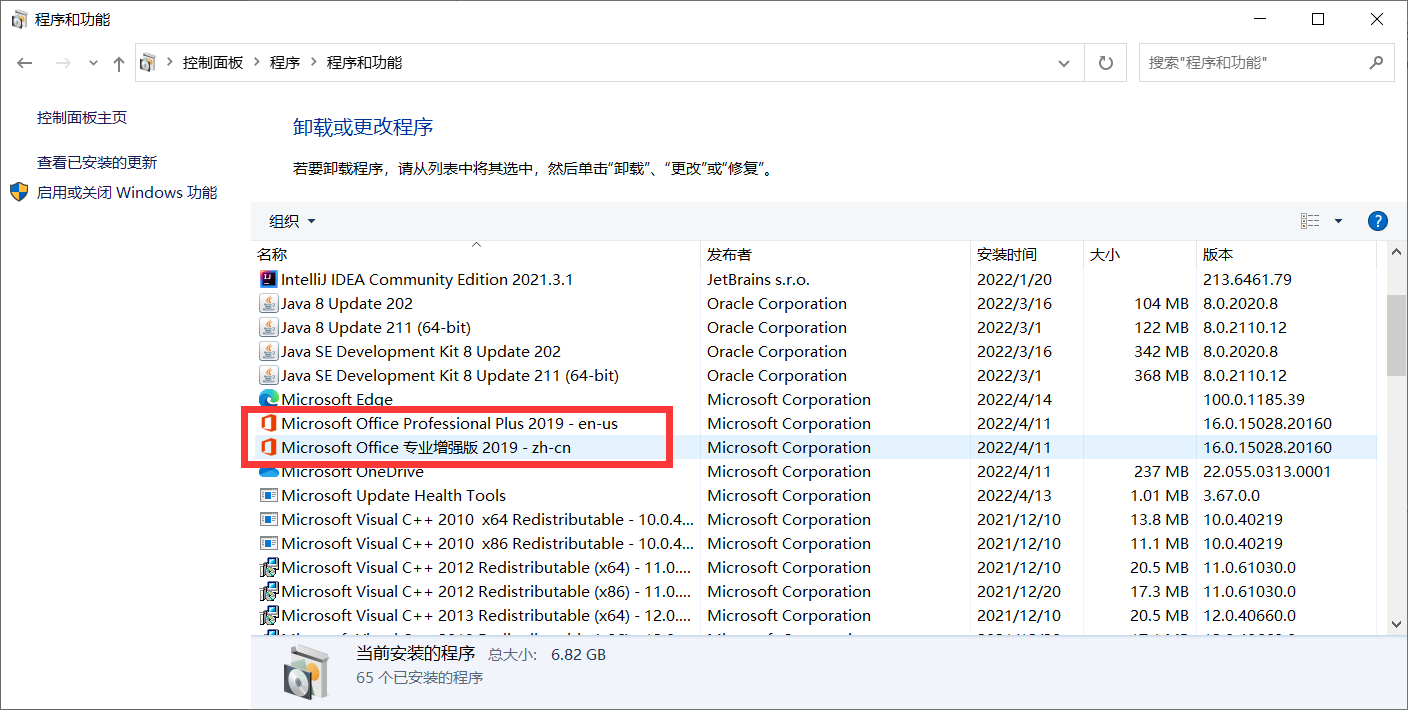
Task: Click the vertical scrollbar thumb
Action: pyautogui.click(x=1396, y=335)
